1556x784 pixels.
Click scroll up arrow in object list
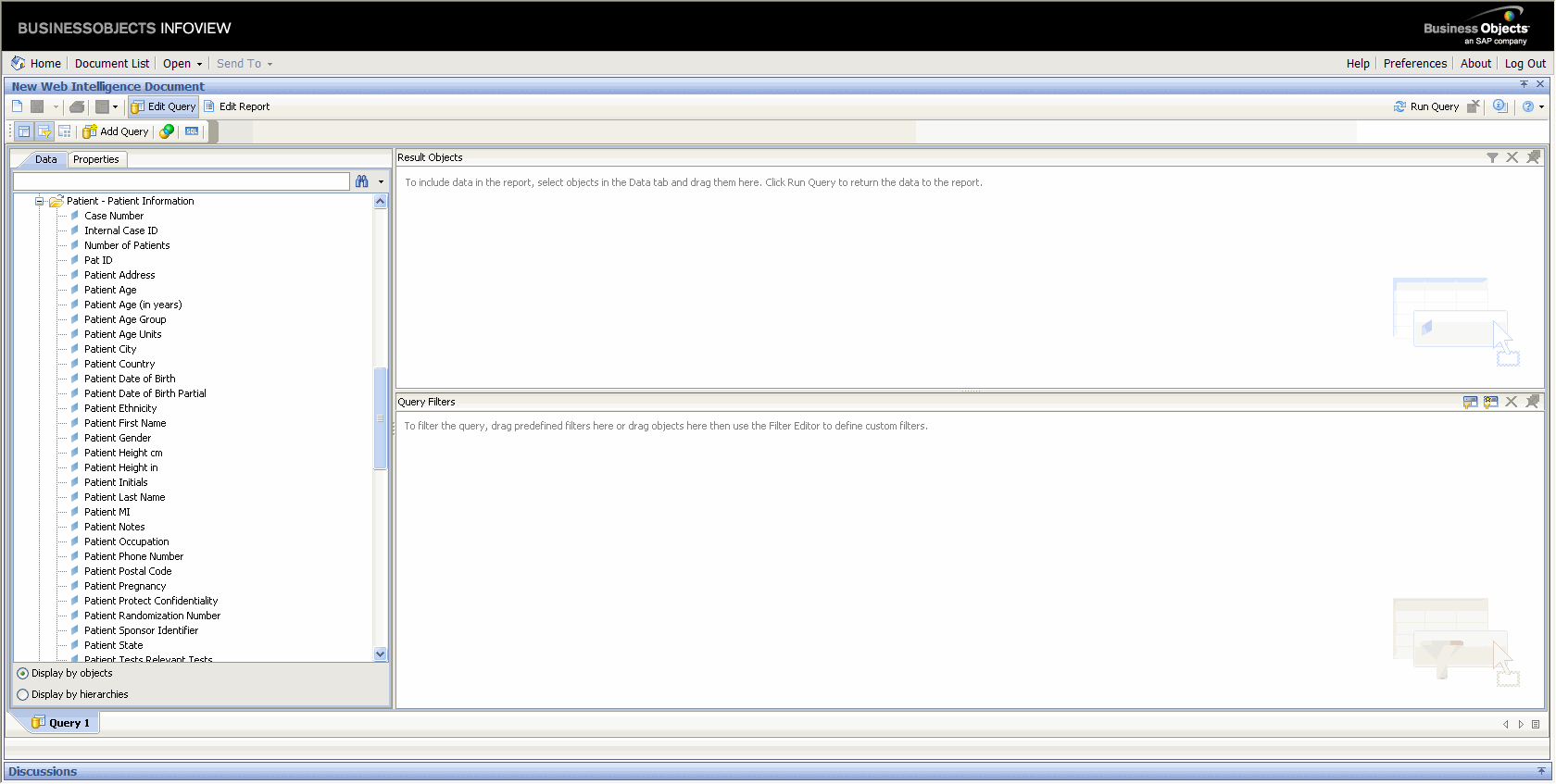coord(380,202)
